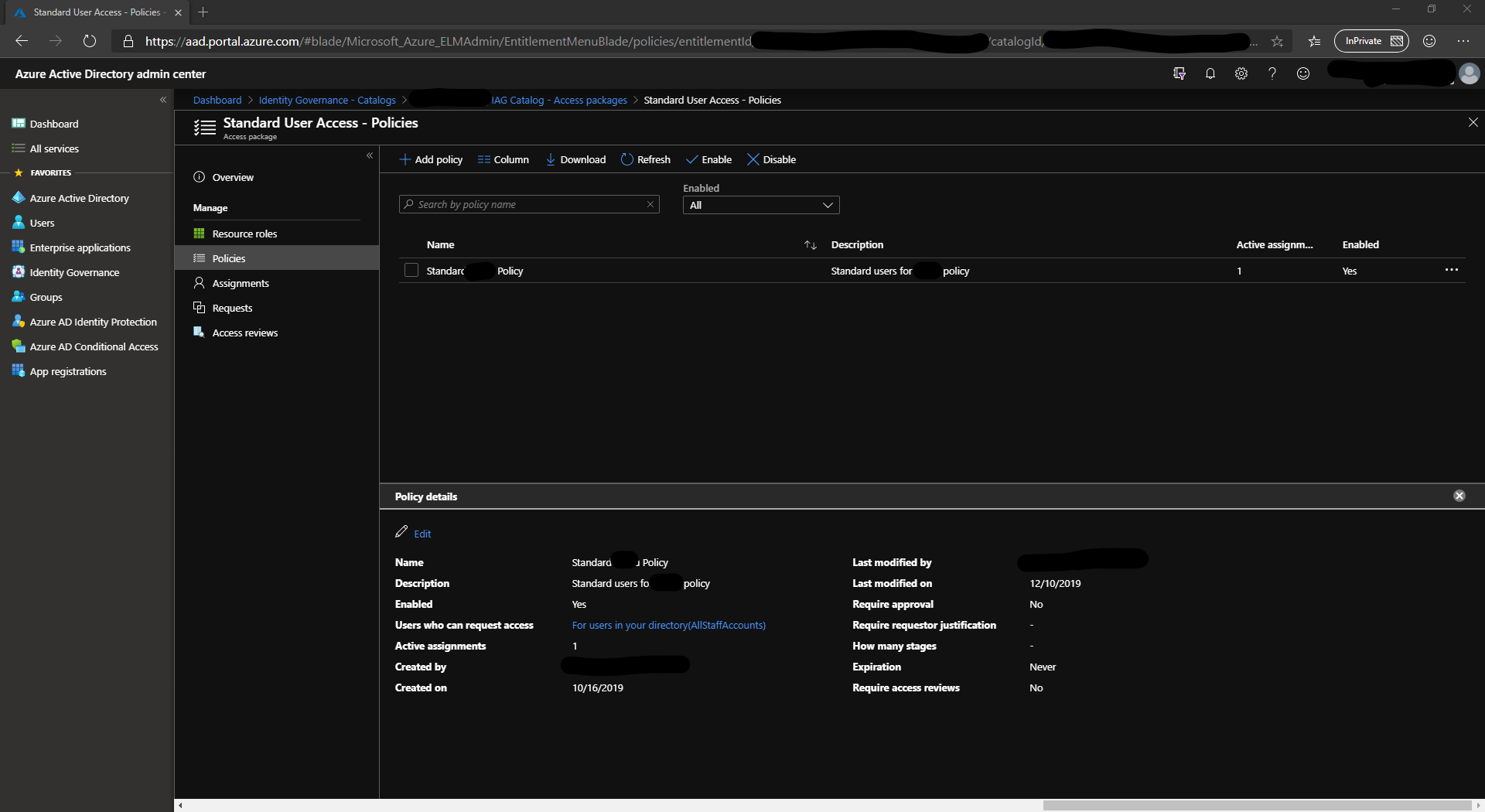Click Enable in the toolbar
This screenshot has width=1485, height=812.
coord(709,159)
